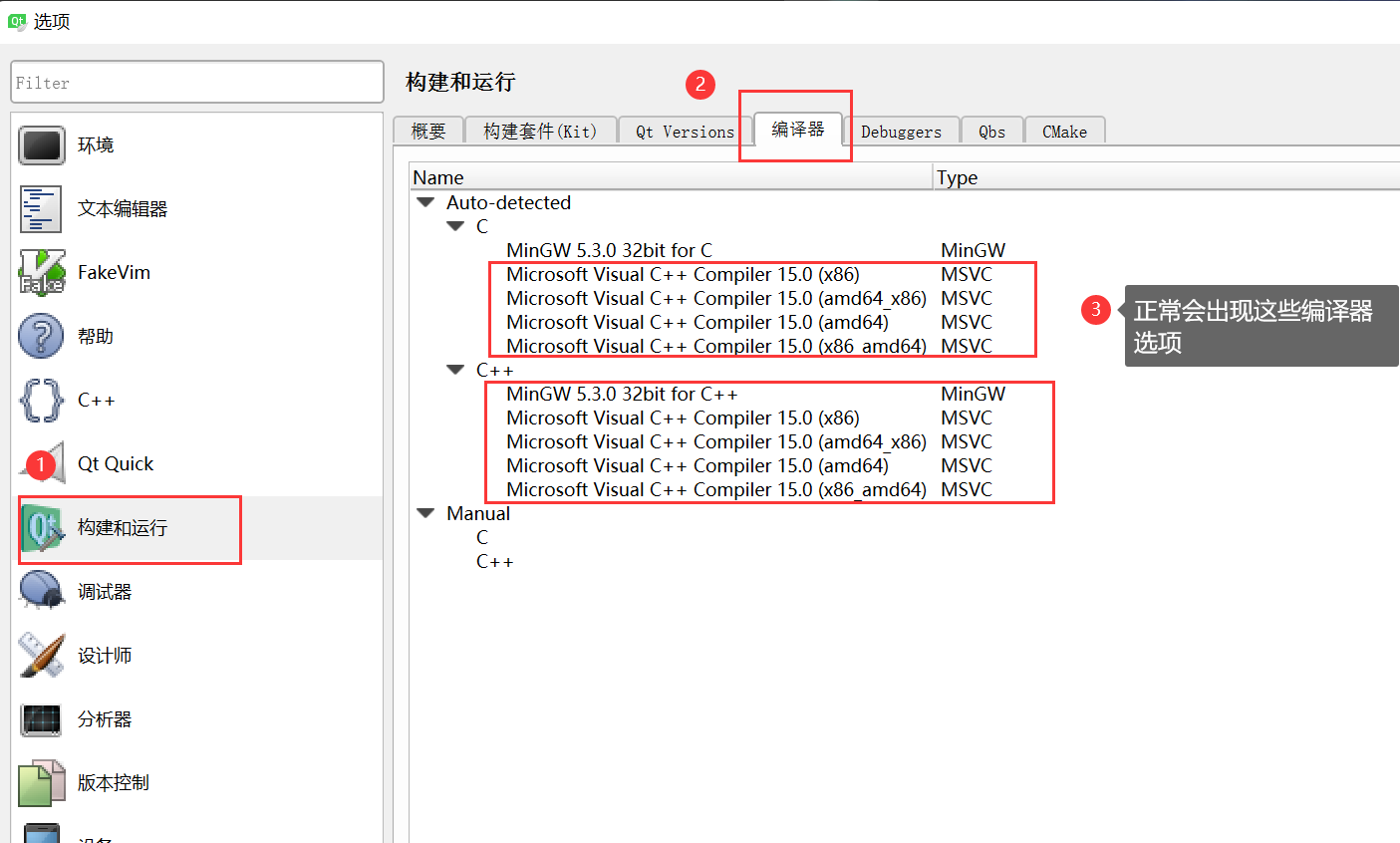The image size is (1400, 843).
Task: Click the Qt logo in the title bar
Action: [16, 21]
